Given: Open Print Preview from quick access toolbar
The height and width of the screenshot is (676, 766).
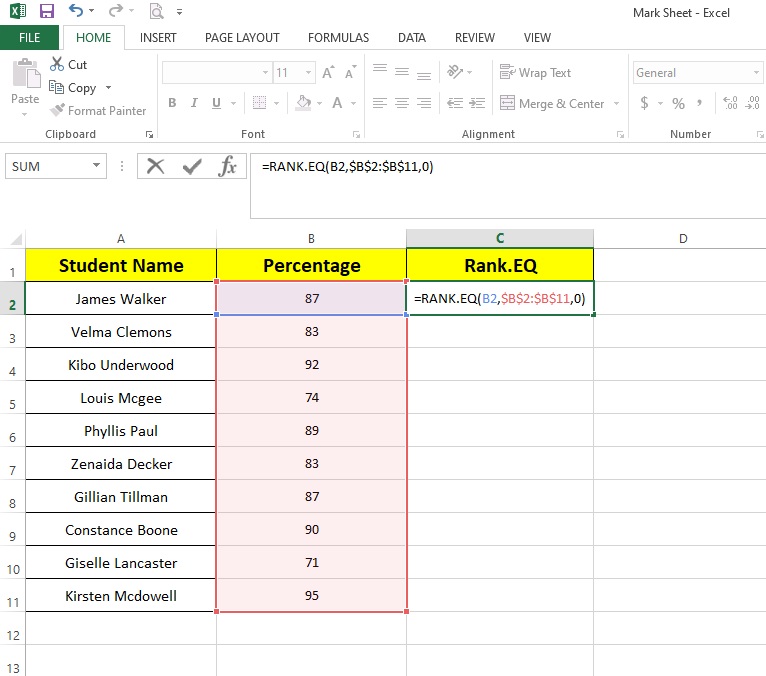Looking at the screenshot, I should 156,11.
